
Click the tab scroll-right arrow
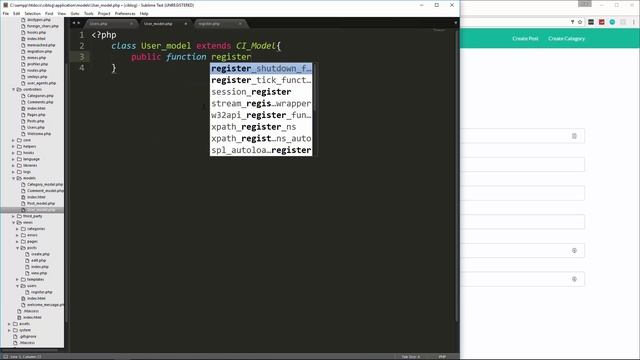(x=79, y=23)
